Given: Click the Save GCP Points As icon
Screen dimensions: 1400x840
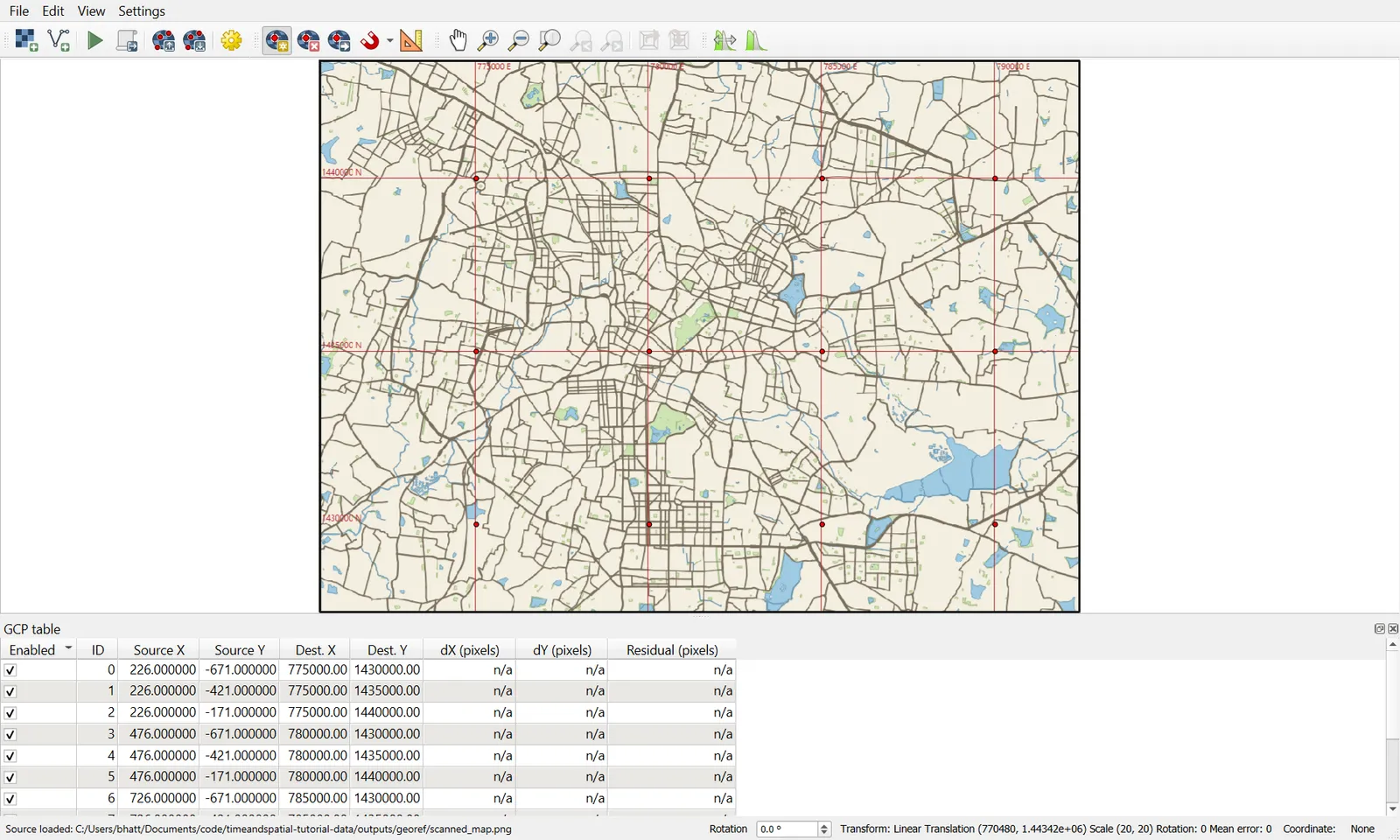Looking at the screenshot, I should pyautogui.click(x=195, y=40).
